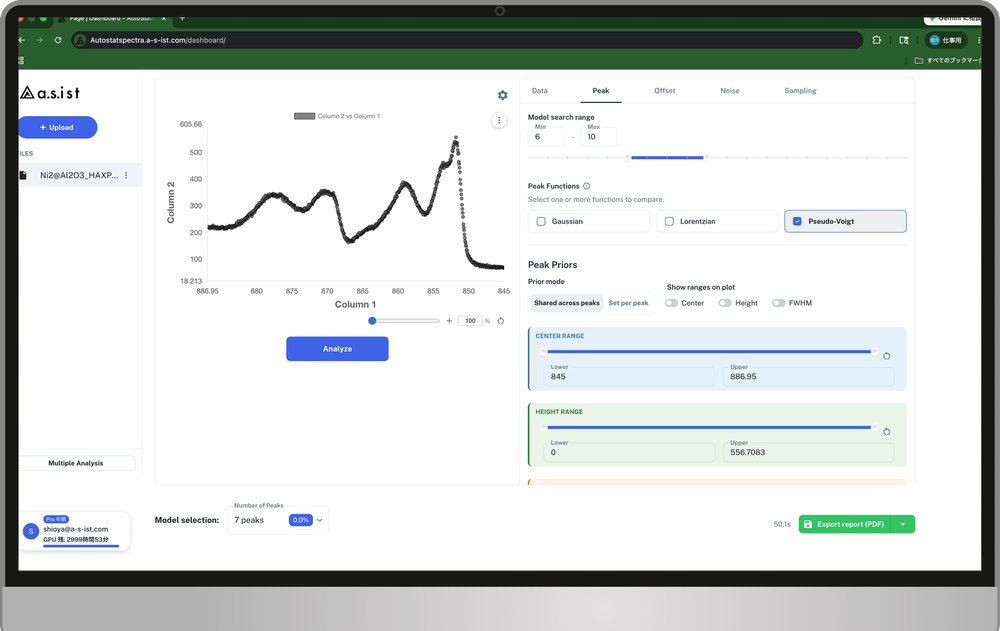
Task: Check the Gaussian peak function
Action: pyautogui.click(x=541, y=221)
